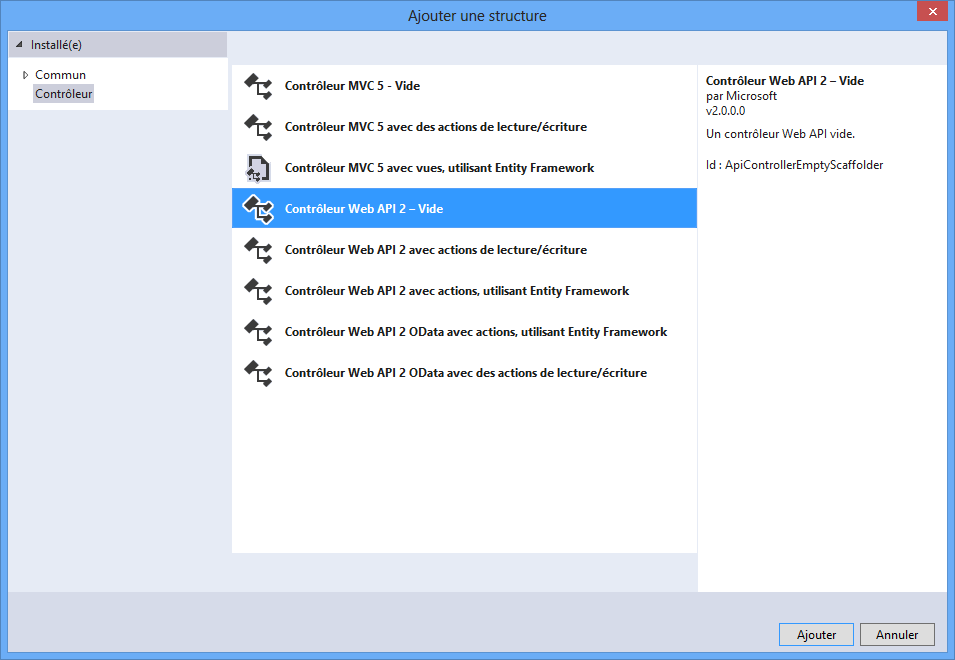Click the Installé(e) header label
Viewport: 955px width, 660px height.
(x=56, y=44)
